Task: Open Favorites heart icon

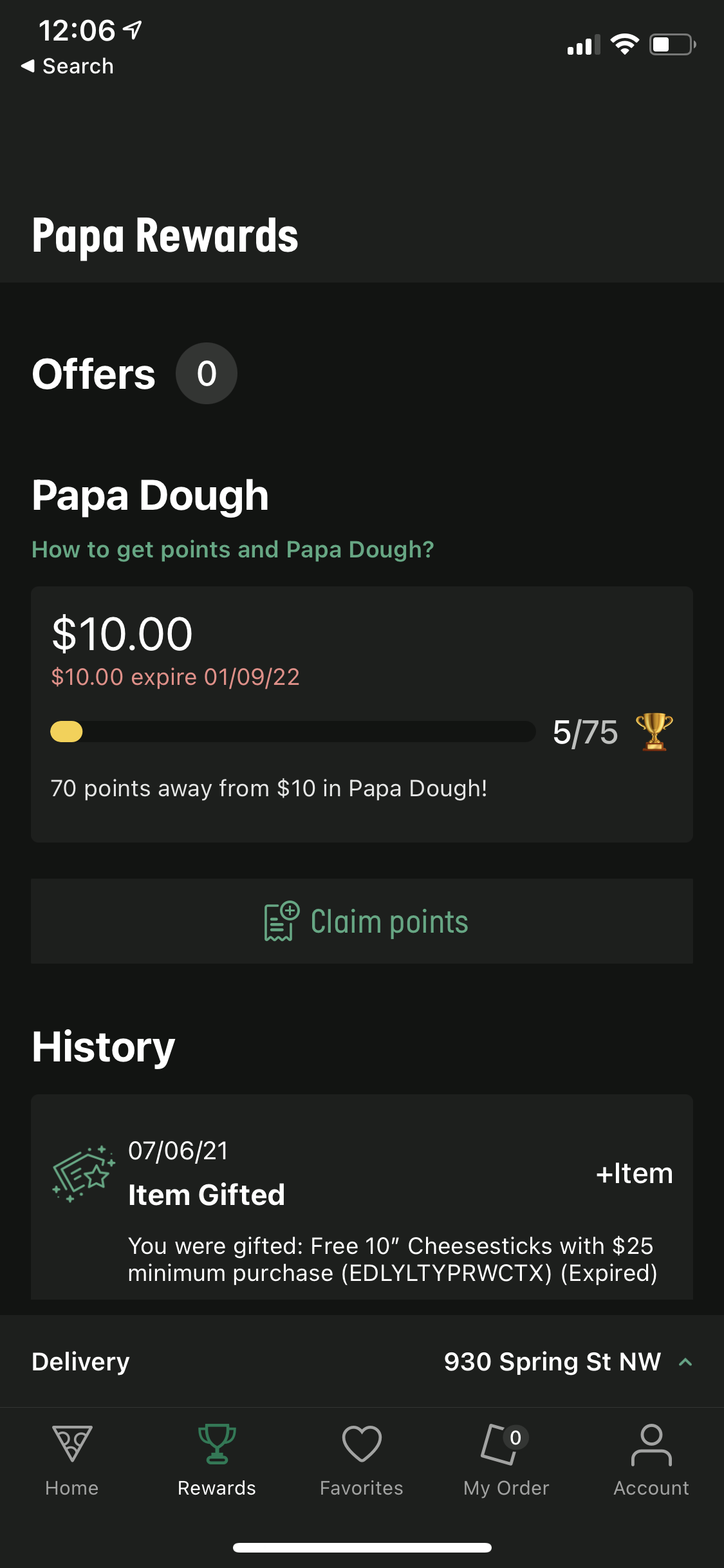Action: click(x=362, y=1444)
